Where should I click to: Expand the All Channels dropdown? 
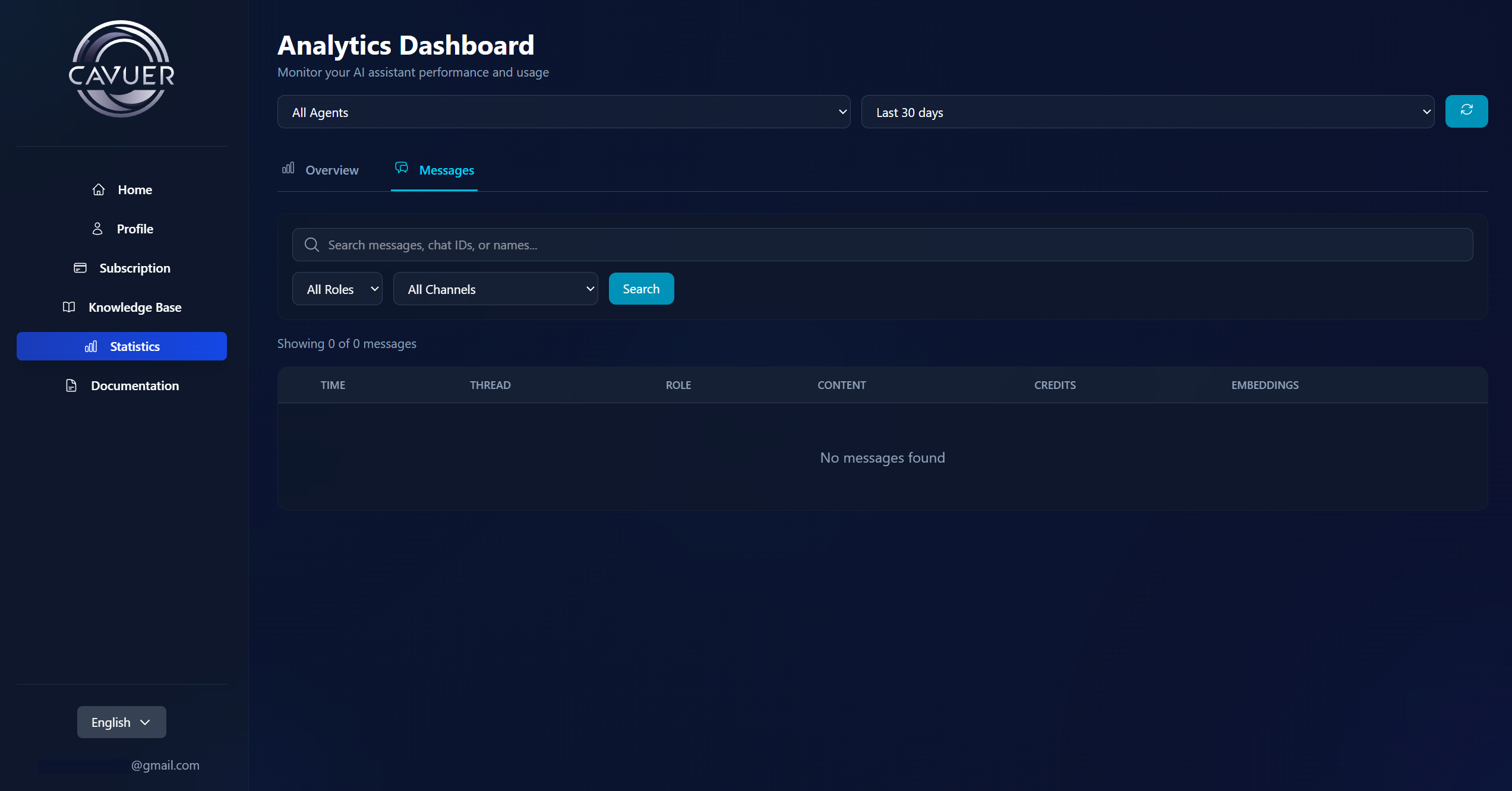tap(495, 289)
